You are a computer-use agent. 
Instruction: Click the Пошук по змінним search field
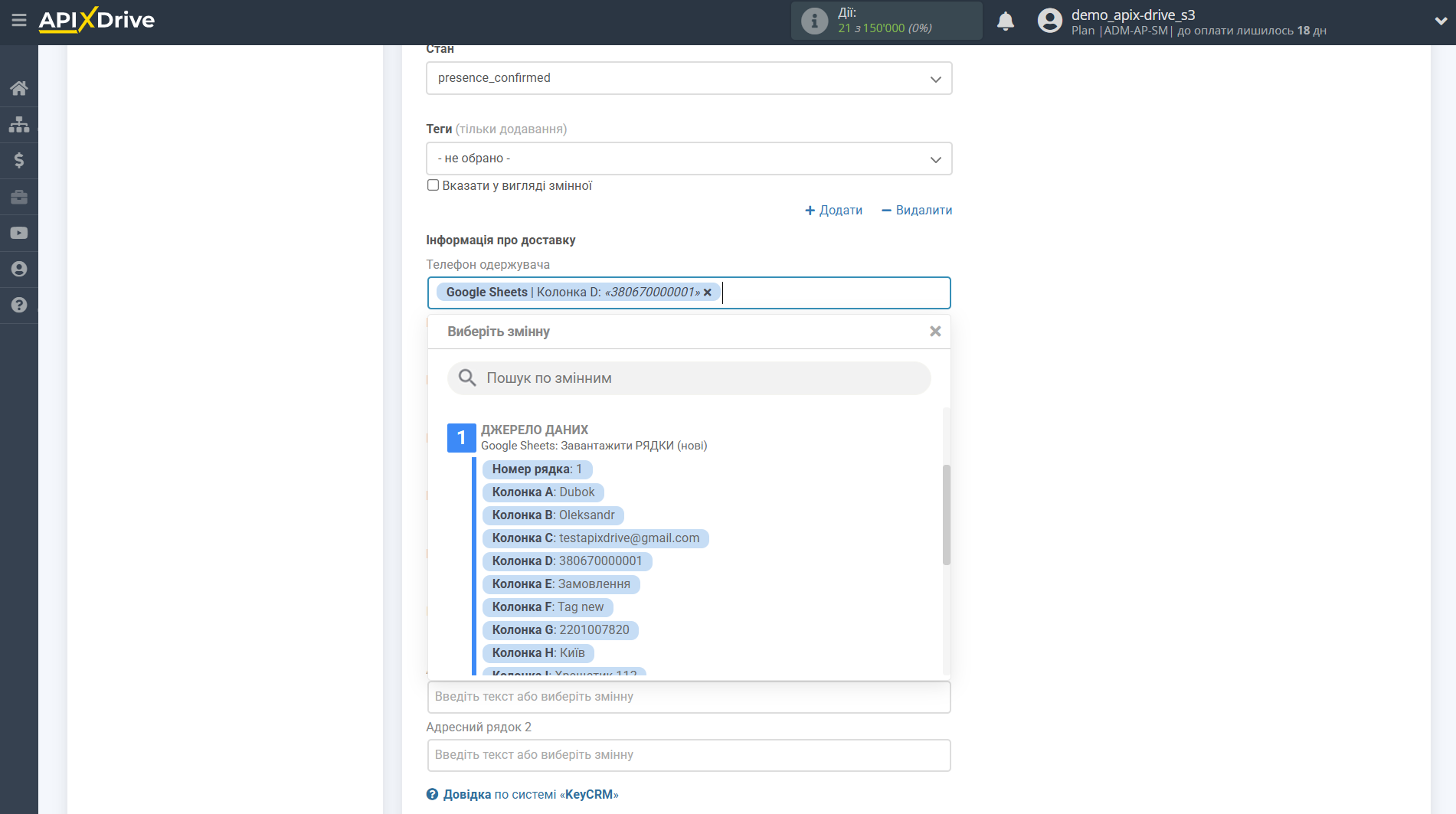point(689,378)
